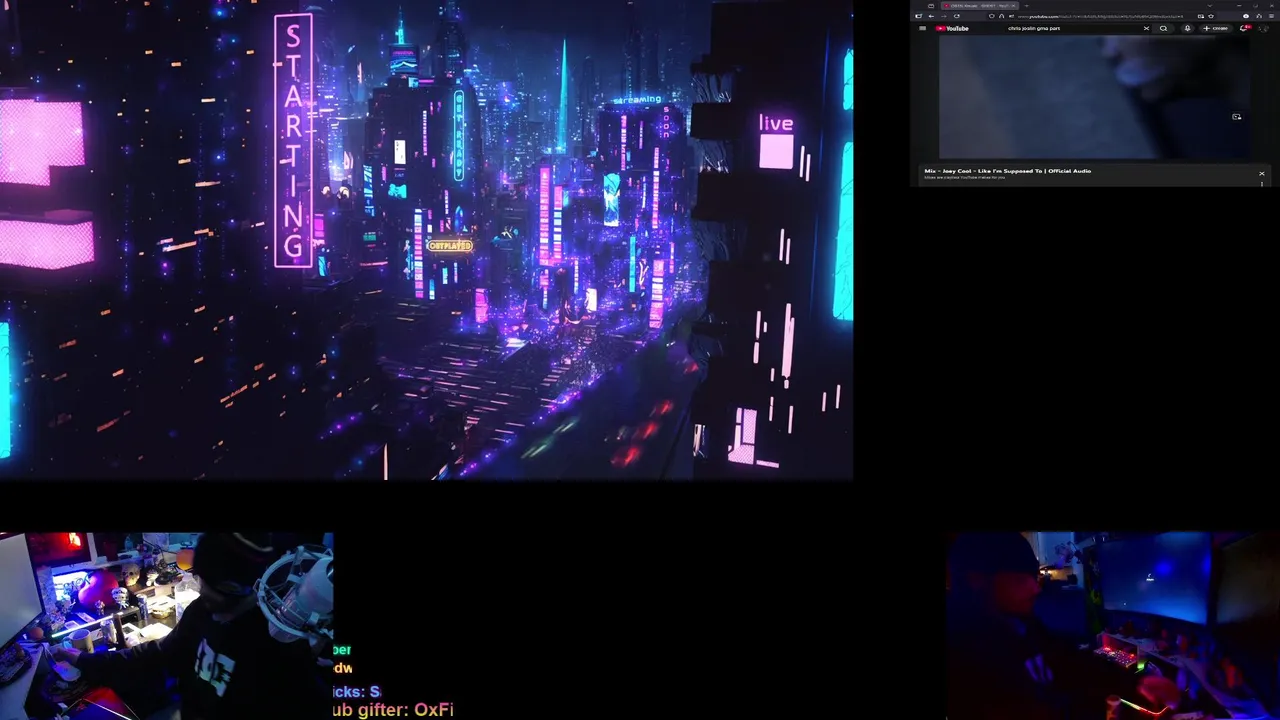Click the YouTube search magnifier button
The image size is (1280, 720).
click(1163, 28)
